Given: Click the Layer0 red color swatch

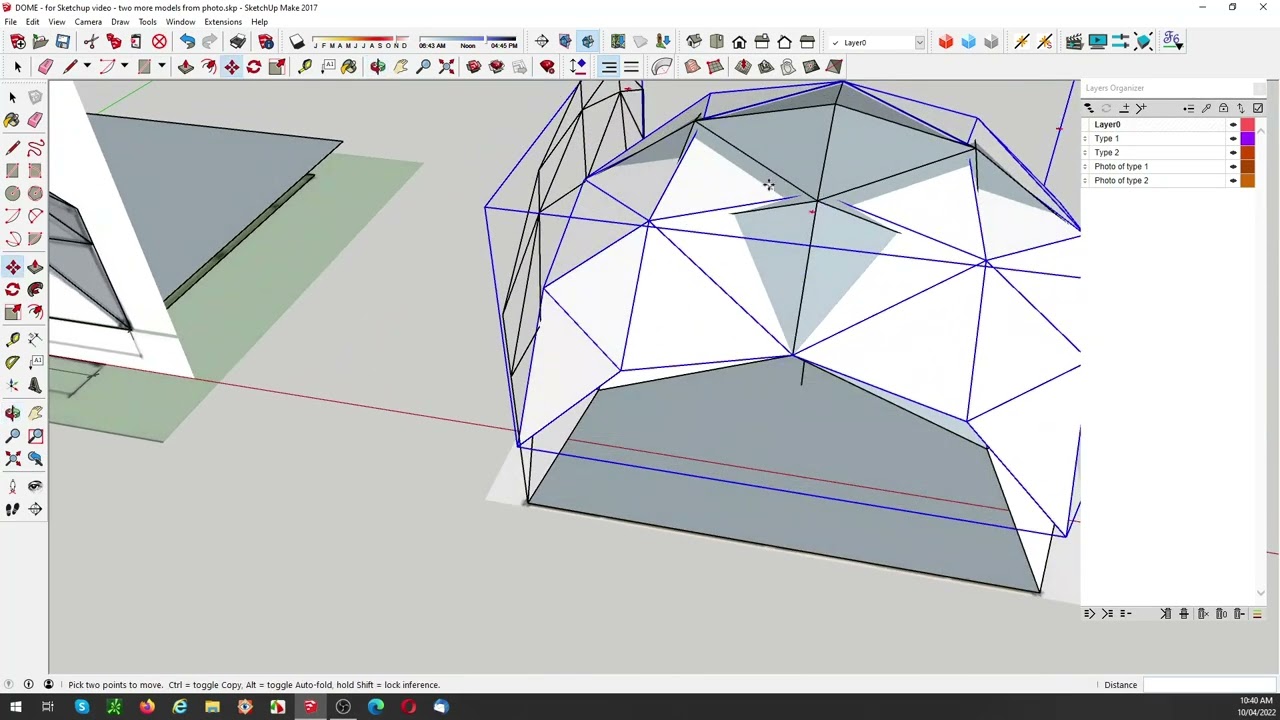Looking at the screenshot, I should [x=1248, y=125].
